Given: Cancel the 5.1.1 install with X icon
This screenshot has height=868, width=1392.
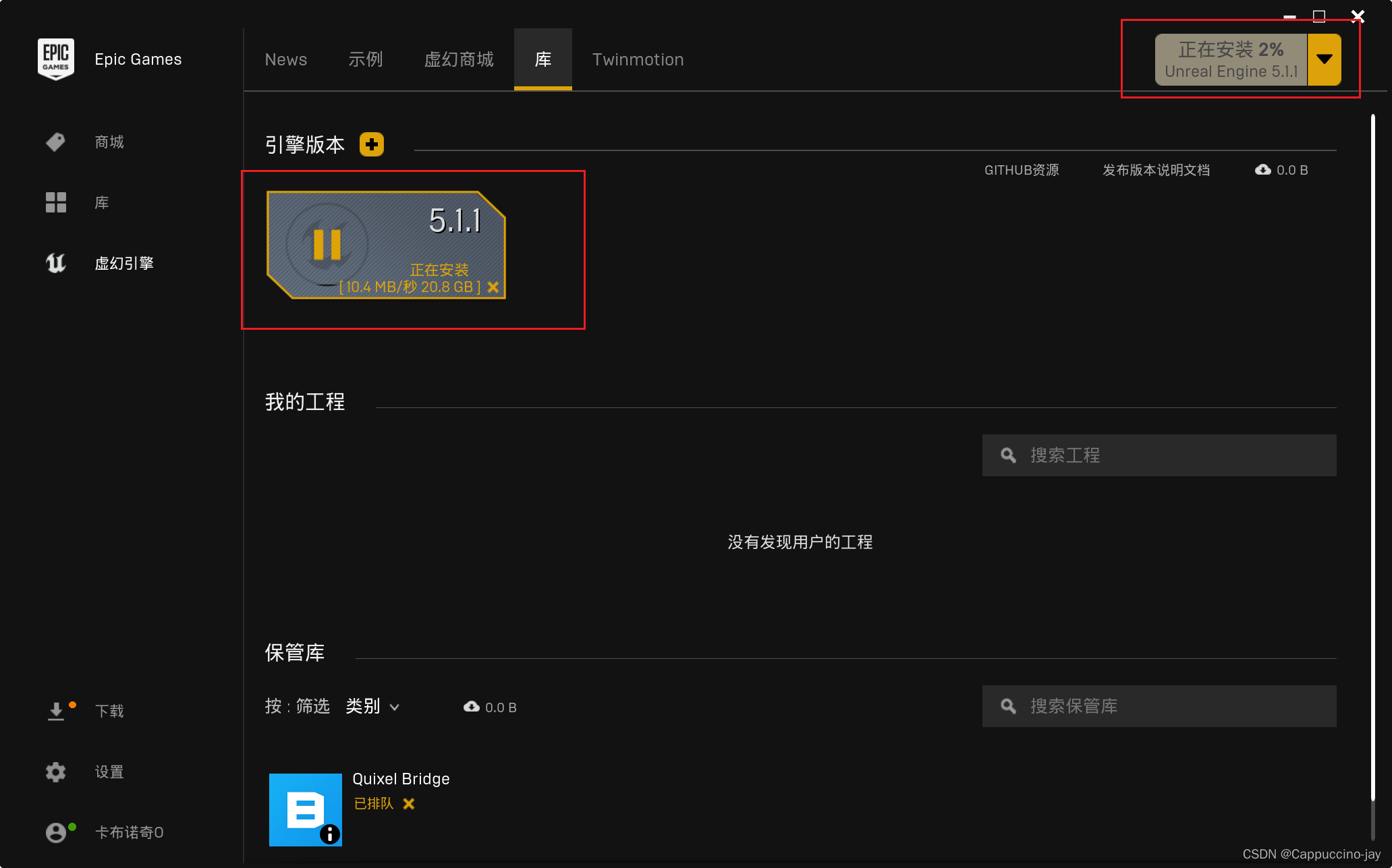Looking at the screenshot, I should pyautogui.click(x=493, y=287).
